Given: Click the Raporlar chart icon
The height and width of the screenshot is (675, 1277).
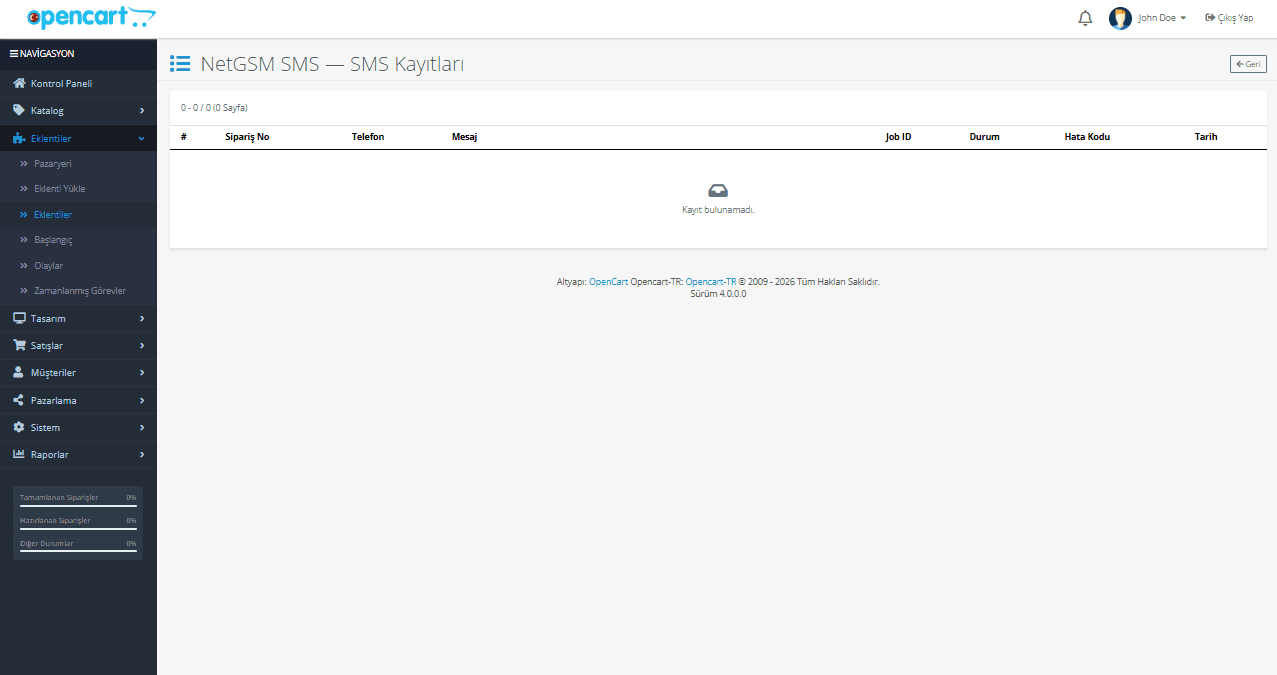Looking at the screenshot, I should pos(19,454).
